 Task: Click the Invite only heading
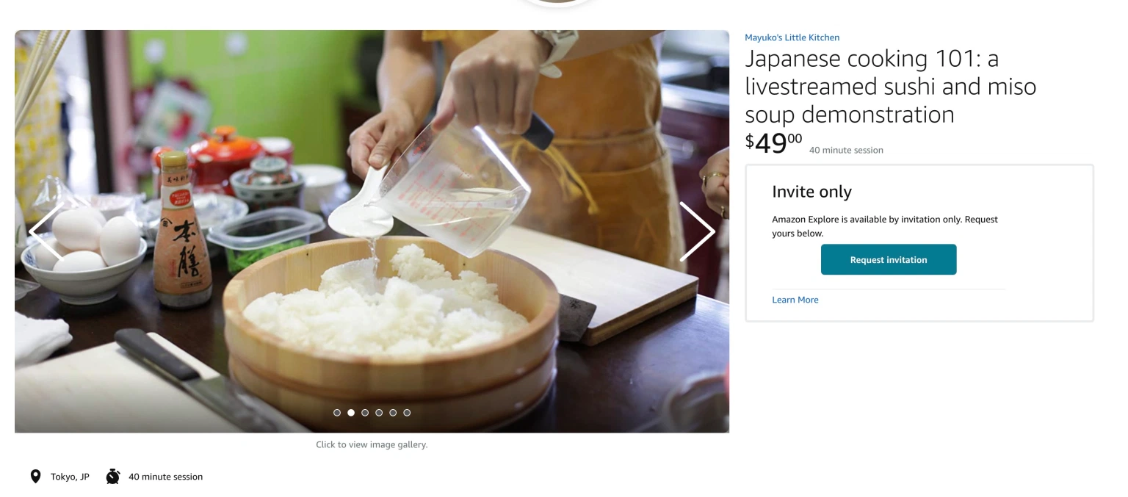click(x=811, y=192)
